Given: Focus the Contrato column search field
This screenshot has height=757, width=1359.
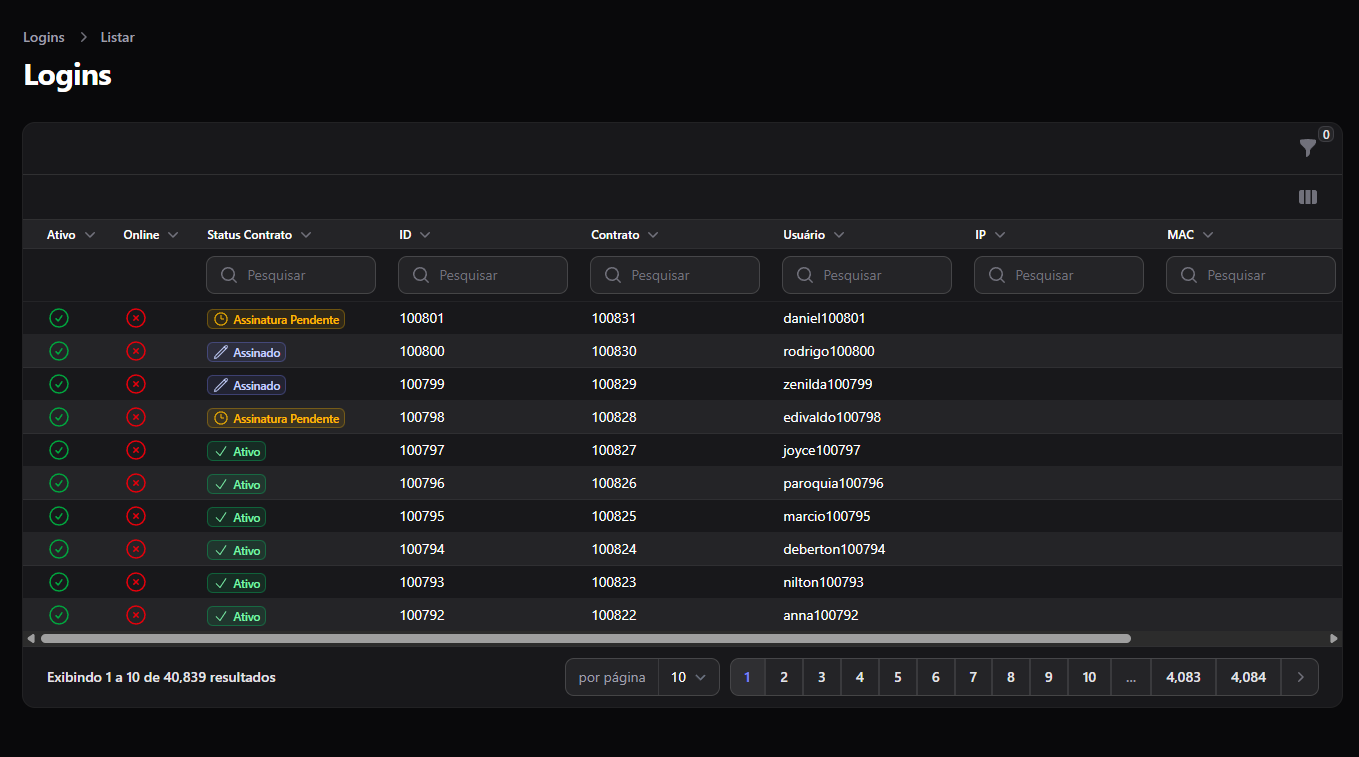Looking at the screenshot, I should 675,275.
